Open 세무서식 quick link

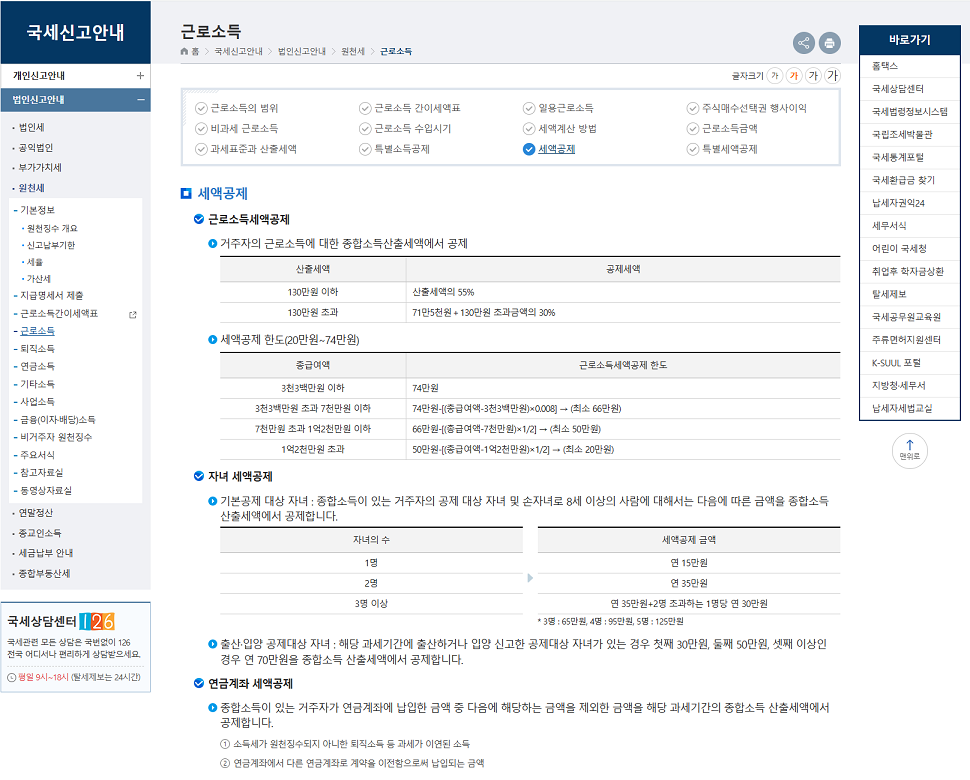[889, 226]
